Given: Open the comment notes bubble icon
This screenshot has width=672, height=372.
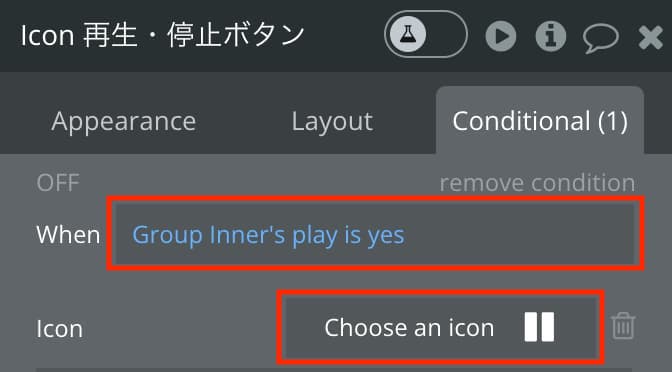Looking at the screenshot, I should 600,38.
